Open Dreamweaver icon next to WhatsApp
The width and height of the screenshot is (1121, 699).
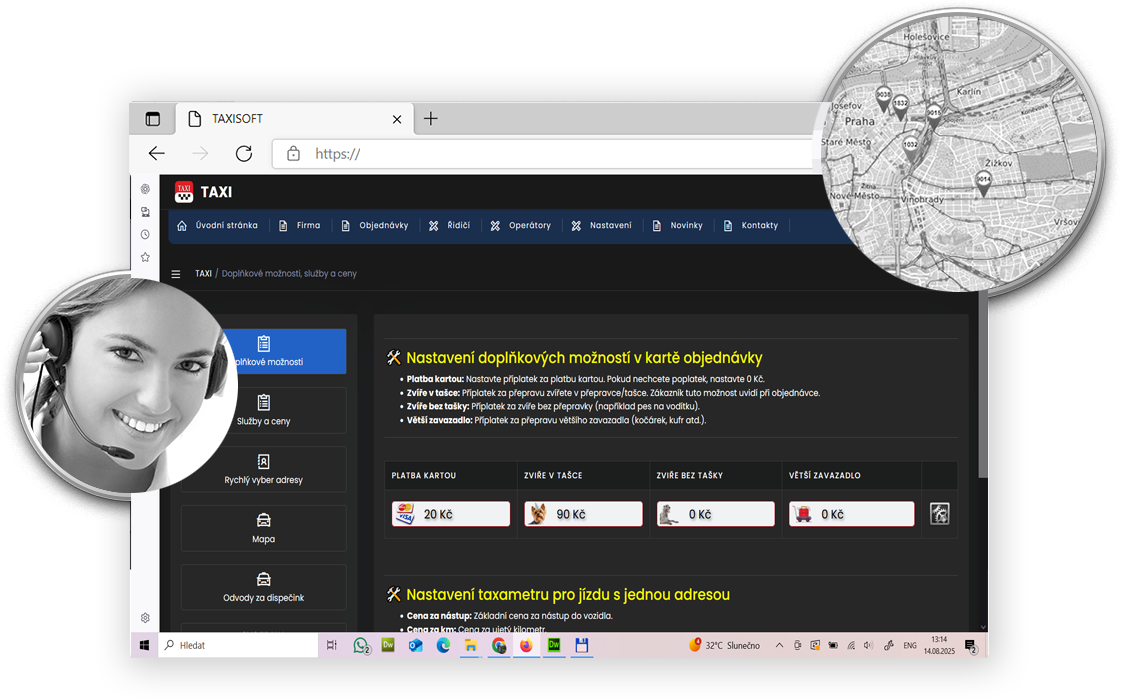tap(388, 645)
